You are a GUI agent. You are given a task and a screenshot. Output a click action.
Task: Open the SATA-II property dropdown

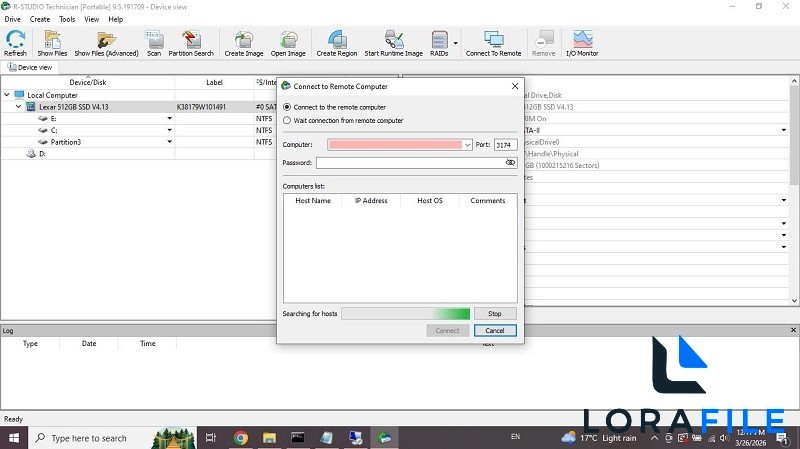click(x=784, y=130)
